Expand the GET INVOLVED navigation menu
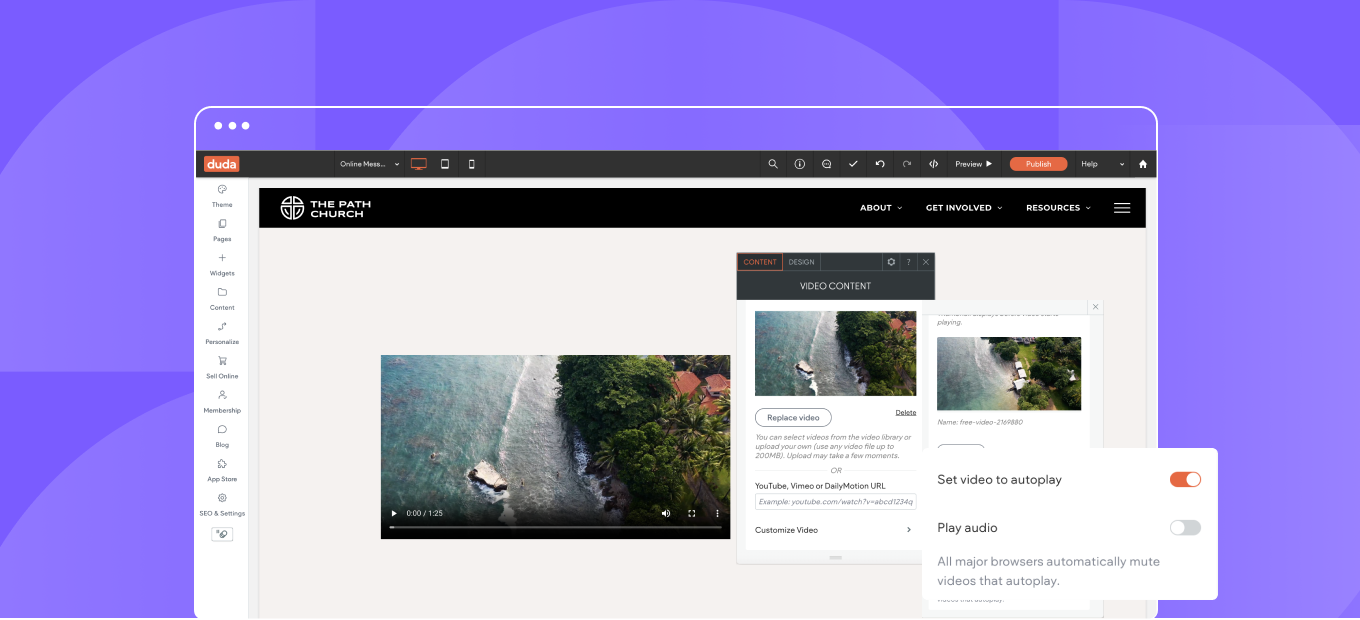The image size is (1360, 620). click(x=964, y=208)
